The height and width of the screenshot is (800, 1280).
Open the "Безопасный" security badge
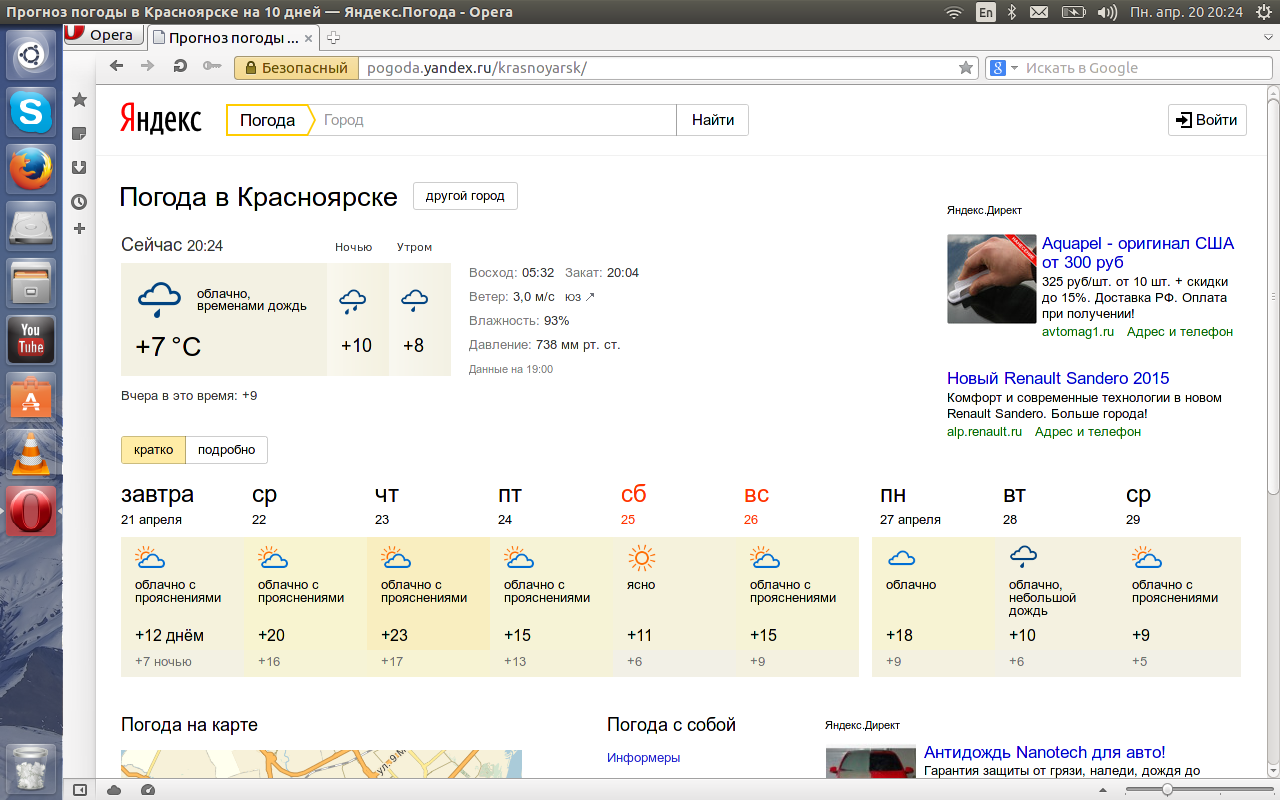(x=295, y=68)
